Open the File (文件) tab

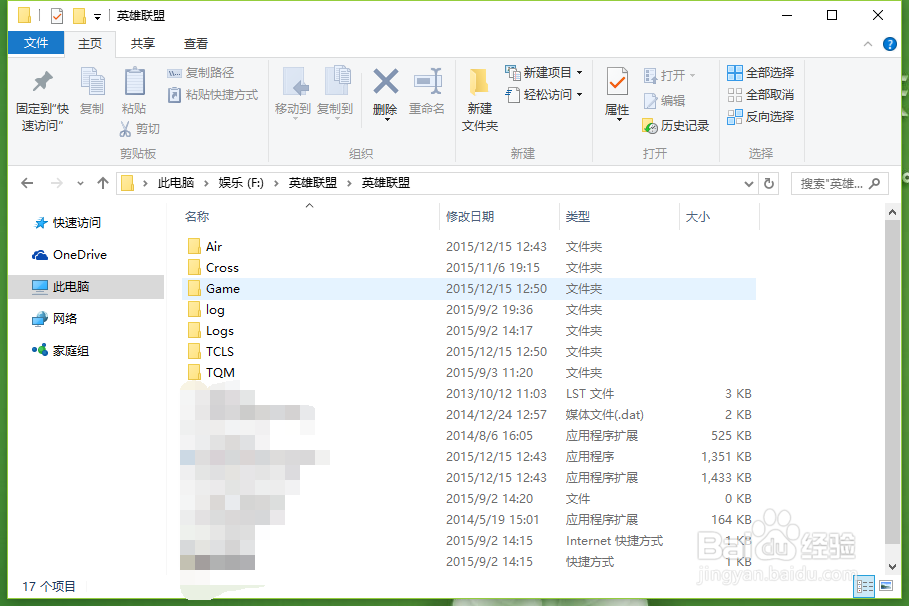click(36, 43)
